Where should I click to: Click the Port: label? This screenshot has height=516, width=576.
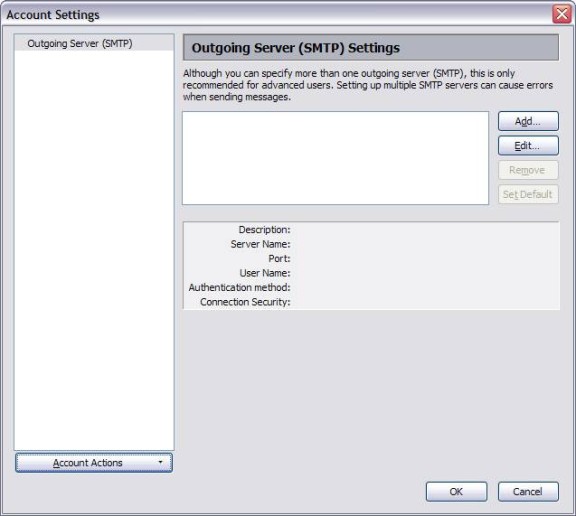(x=279, y=259)
